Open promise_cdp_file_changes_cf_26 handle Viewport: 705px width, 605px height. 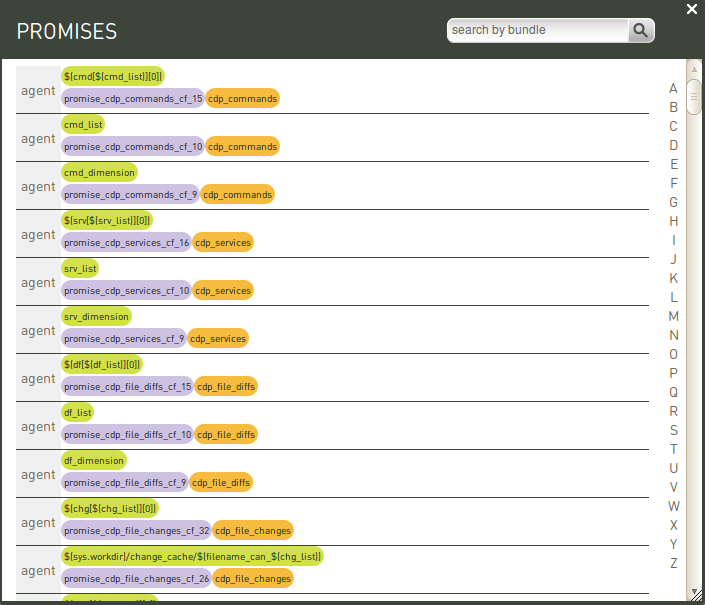point(137,578)
